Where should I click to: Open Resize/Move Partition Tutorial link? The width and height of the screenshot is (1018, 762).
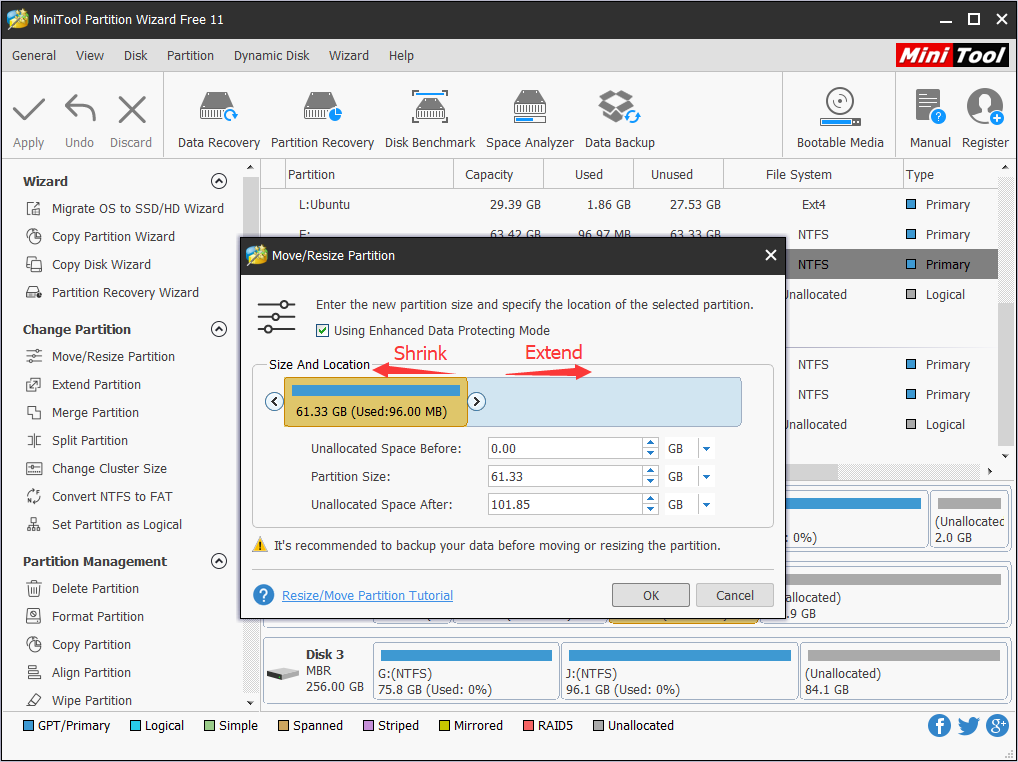(x=367, y=595)
